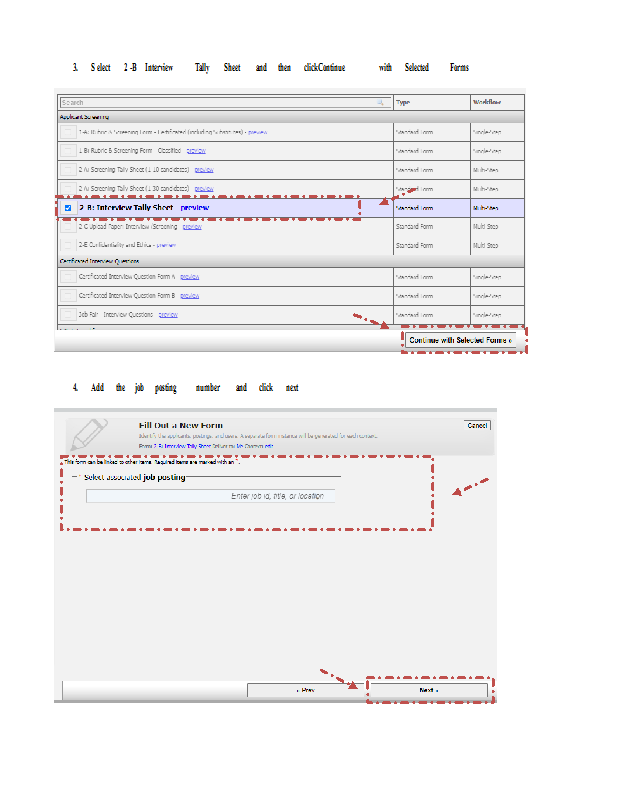Click Multi Step cell in the 2-E Confidentiality row

click(x=485, y=245)
